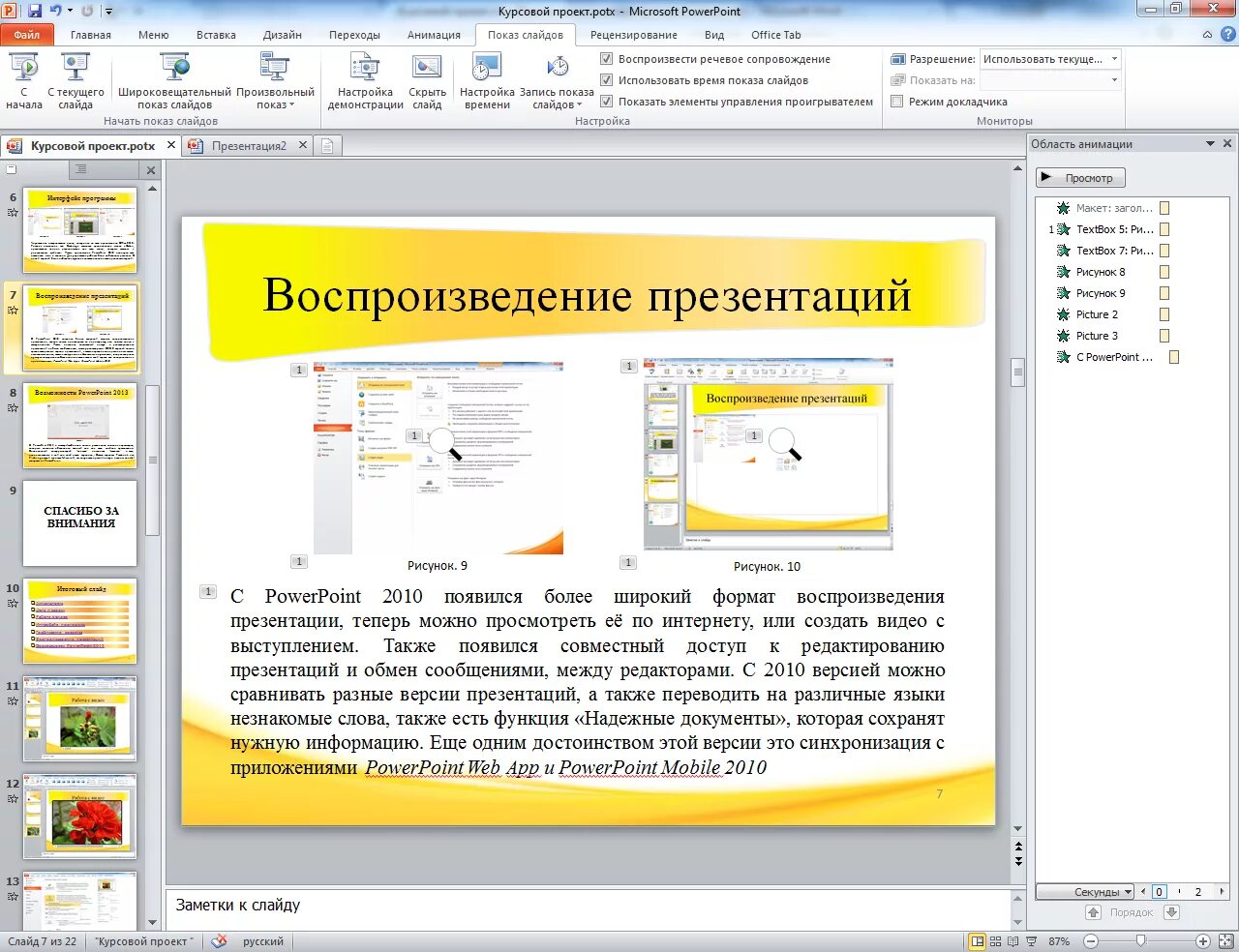Open animation pane options dropdown arrow
The width and height of the screenshot is (1239, 952).
pyautogui.click(x=1210, y=143)
